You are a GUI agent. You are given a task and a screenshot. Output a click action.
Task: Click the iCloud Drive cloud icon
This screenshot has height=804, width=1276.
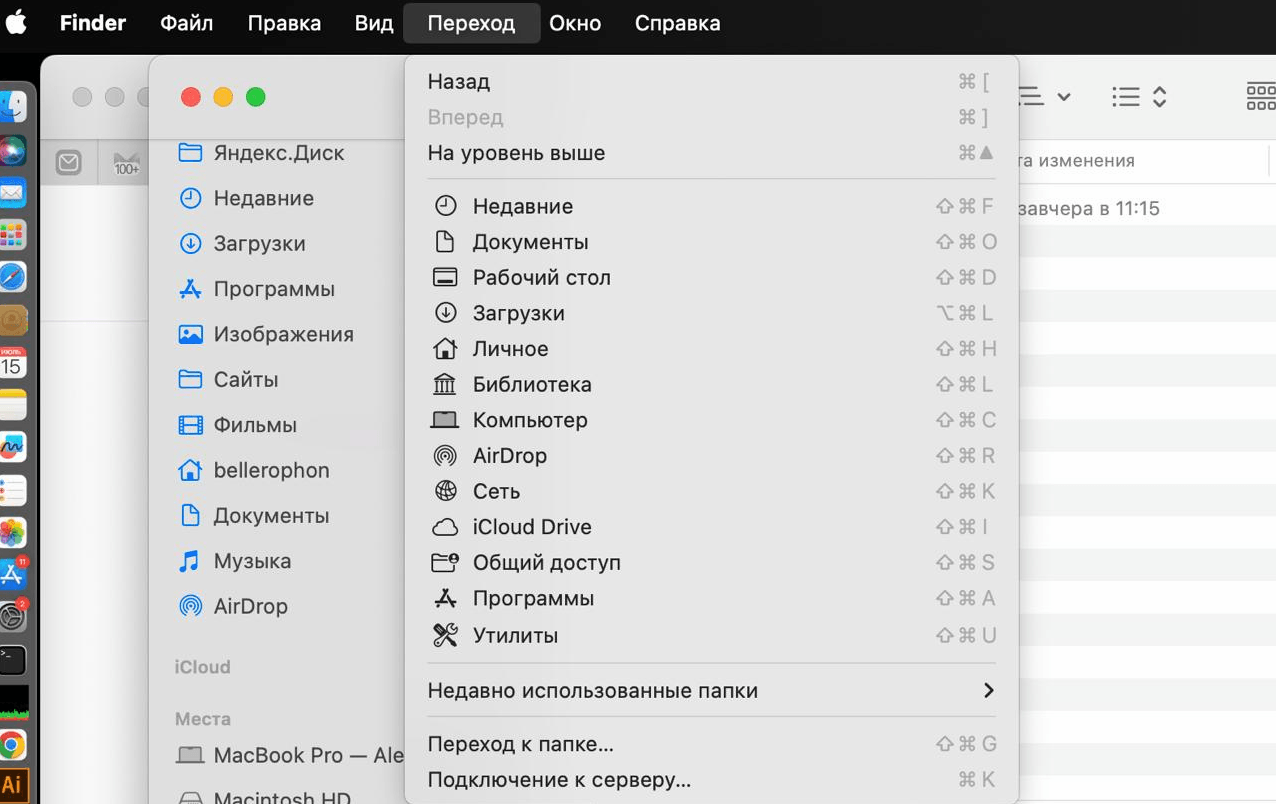445,527
